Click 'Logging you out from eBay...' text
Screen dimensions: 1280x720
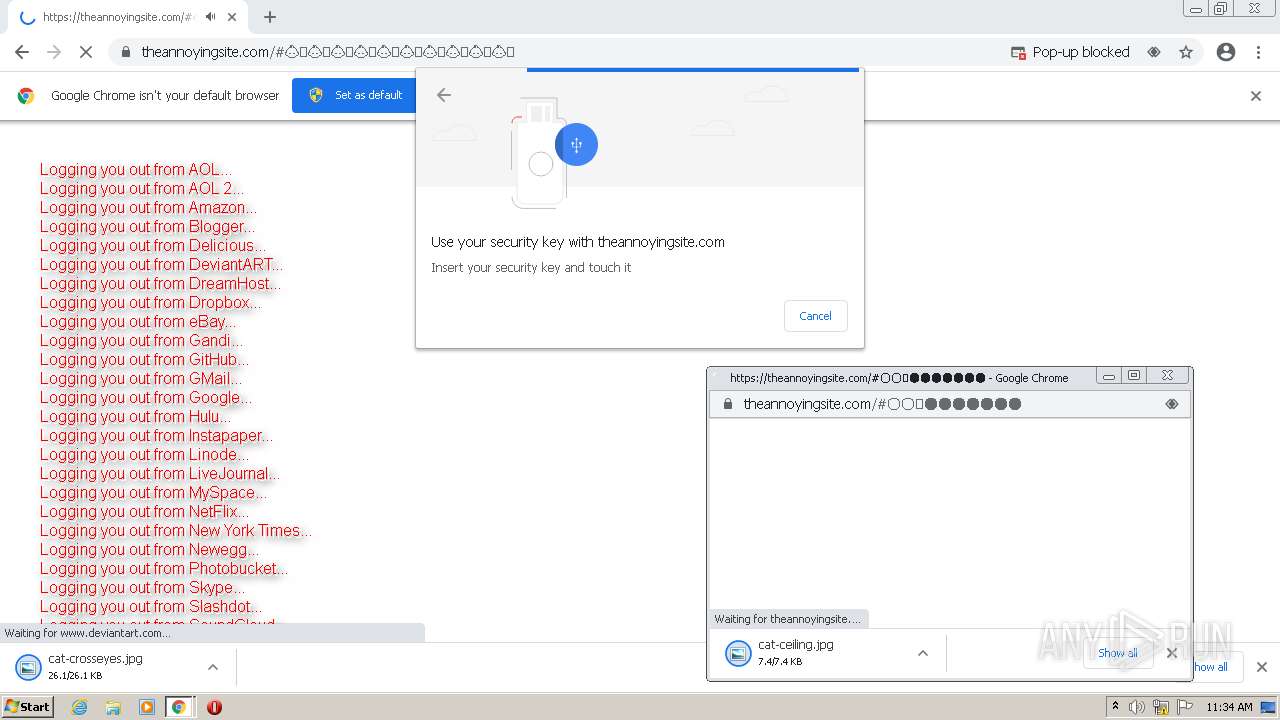click(138, 321)
